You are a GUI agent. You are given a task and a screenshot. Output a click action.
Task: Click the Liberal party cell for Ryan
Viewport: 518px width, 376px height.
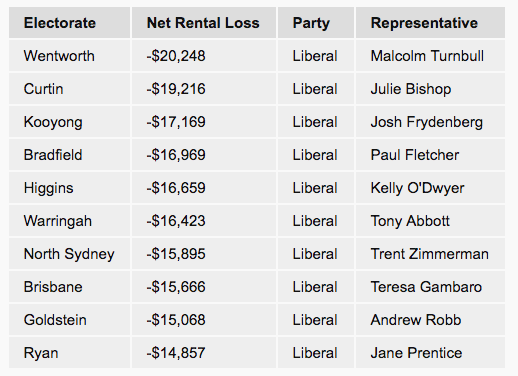click(x=316, y=353)
